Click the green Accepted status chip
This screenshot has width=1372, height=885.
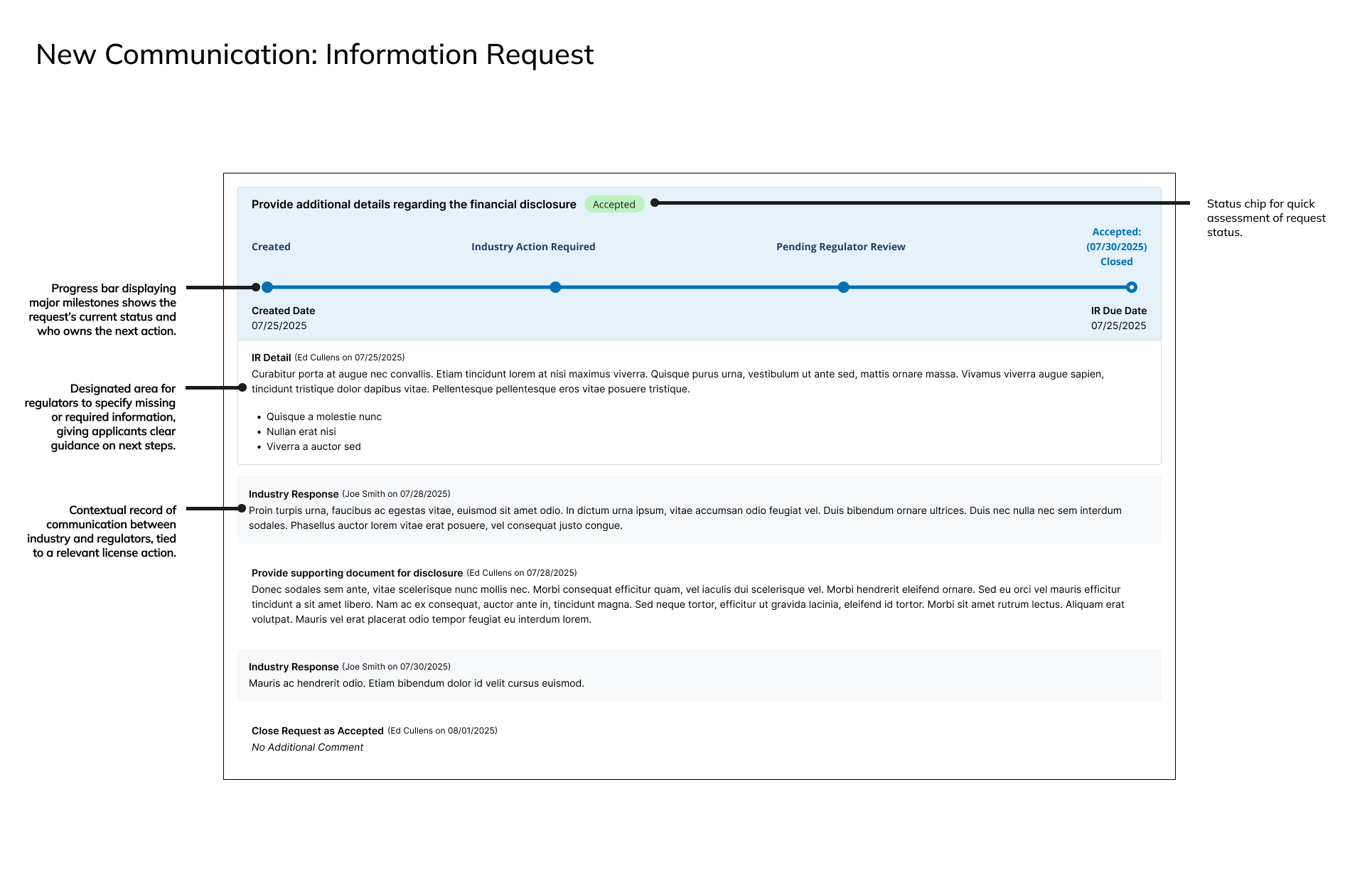pyautogui.click(x=614, y=205)
